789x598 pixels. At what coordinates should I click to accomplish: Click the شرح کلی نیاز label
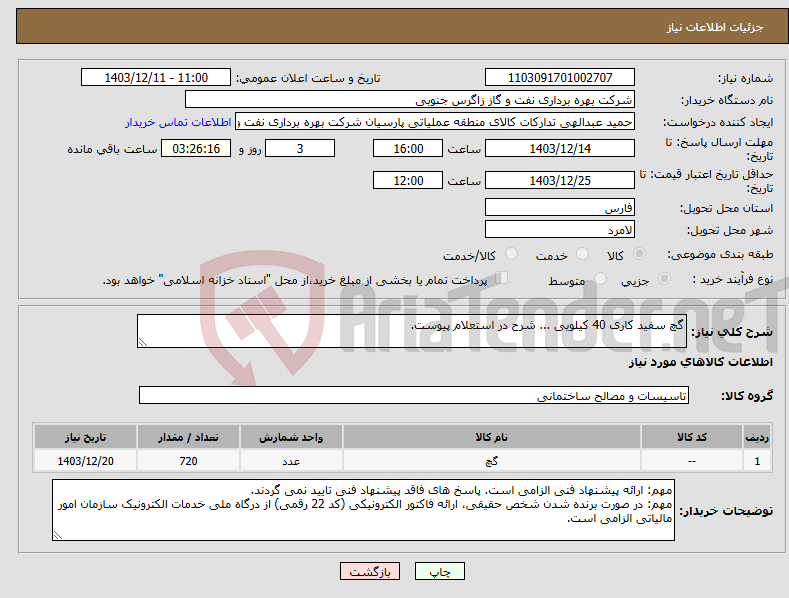(x=732, y=332)
